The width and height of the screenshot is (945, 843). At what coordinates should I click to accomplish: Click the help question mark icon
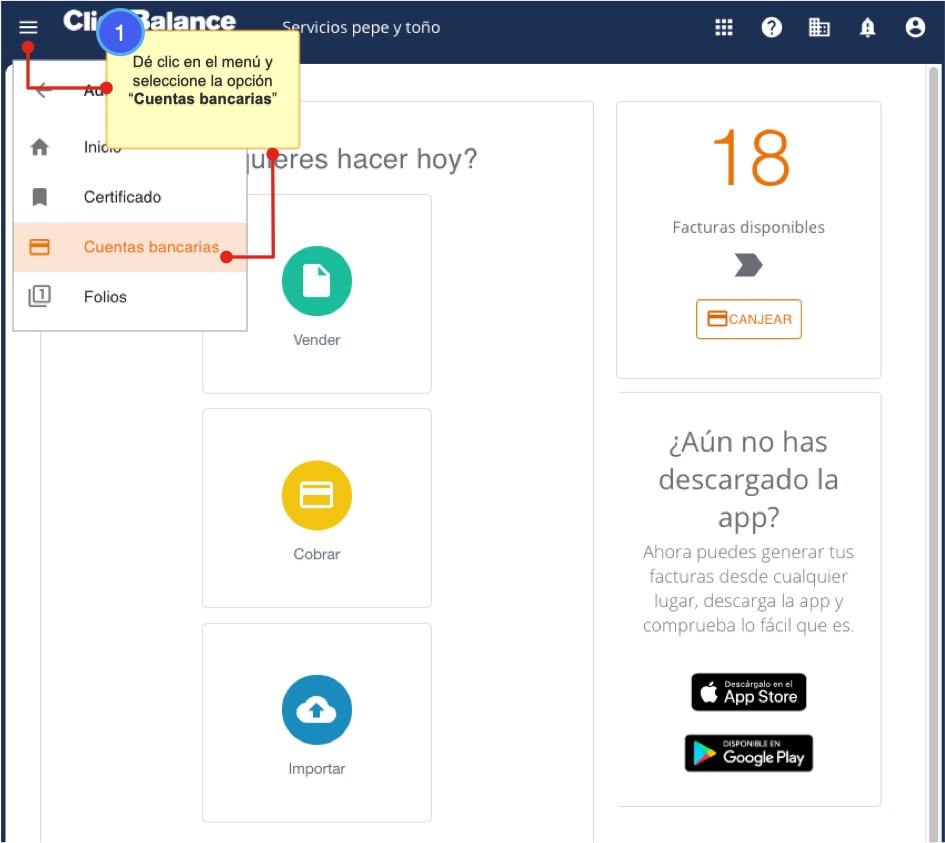coord(772,28)
